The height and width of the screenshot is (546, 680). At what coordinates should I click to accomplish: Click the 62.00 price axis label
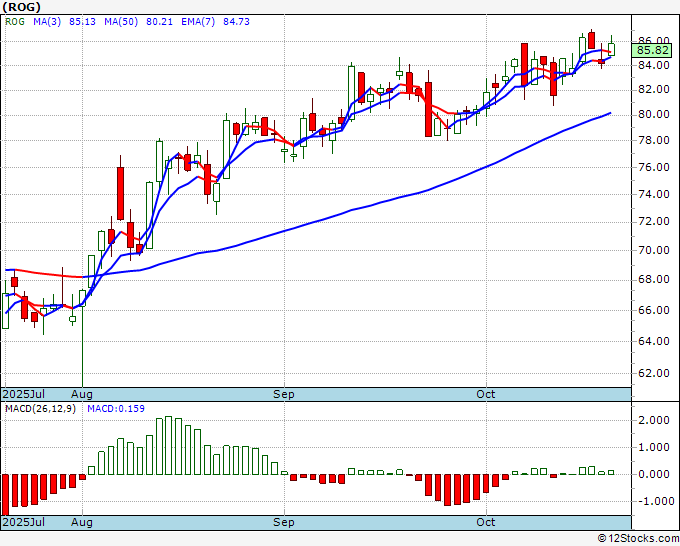click(653, 373)
